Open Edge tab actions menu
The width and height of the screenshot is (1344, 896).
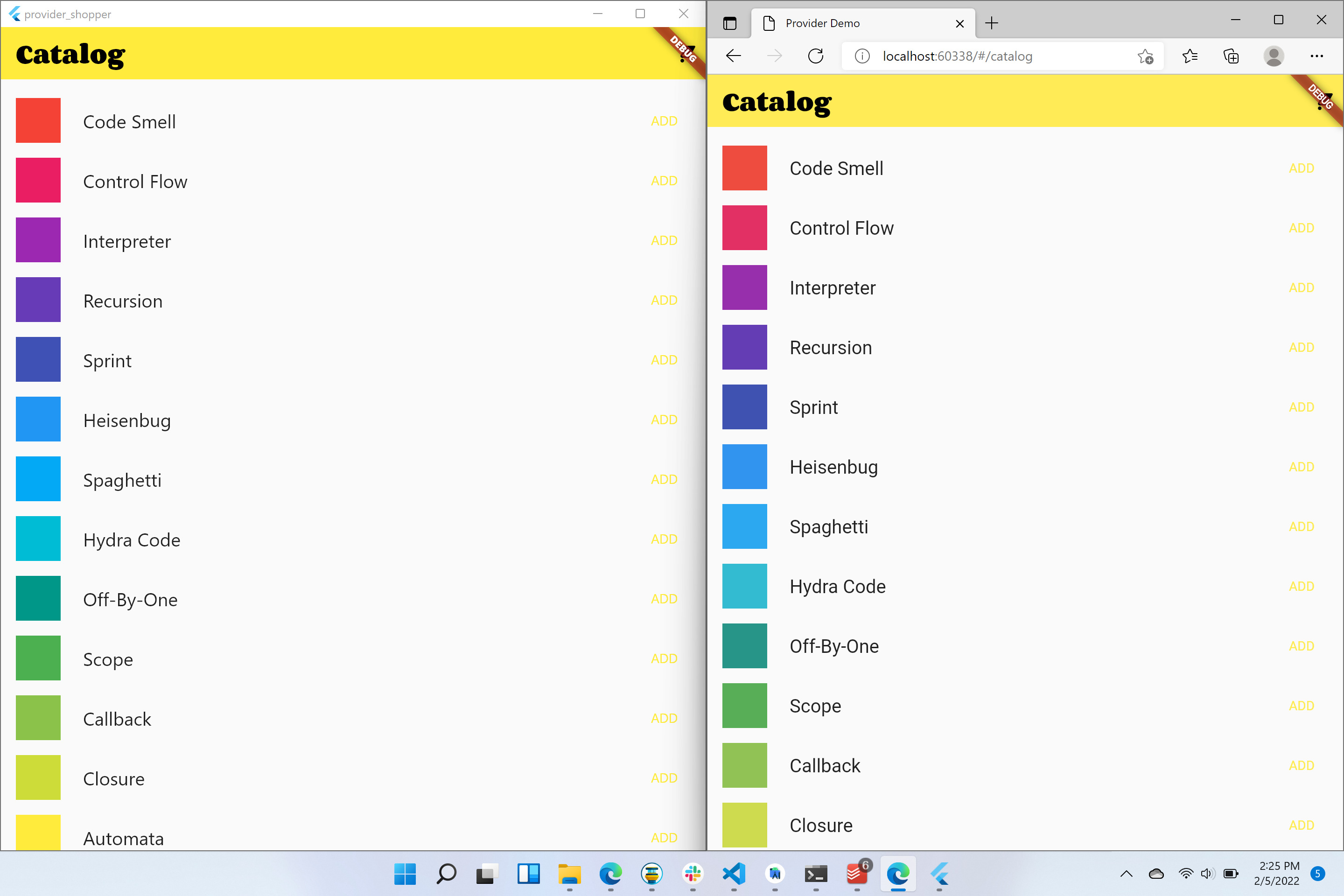(x=730, y=23)
